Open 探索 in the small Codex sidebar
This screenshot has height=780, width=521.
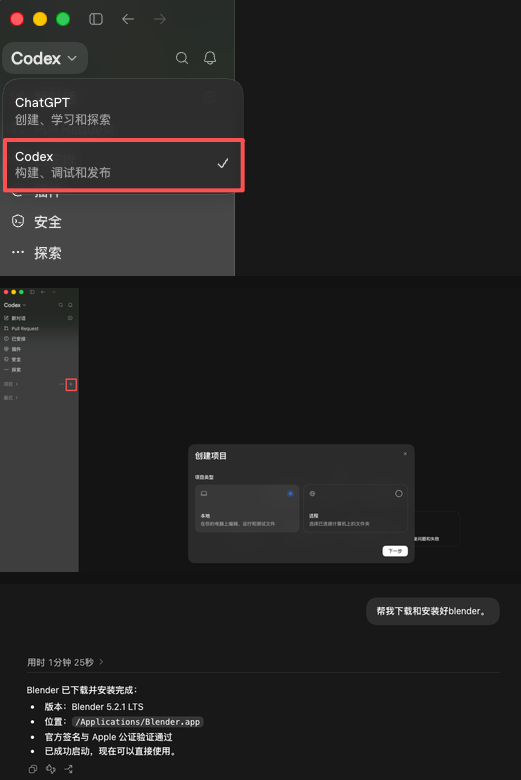pos(12,370)
